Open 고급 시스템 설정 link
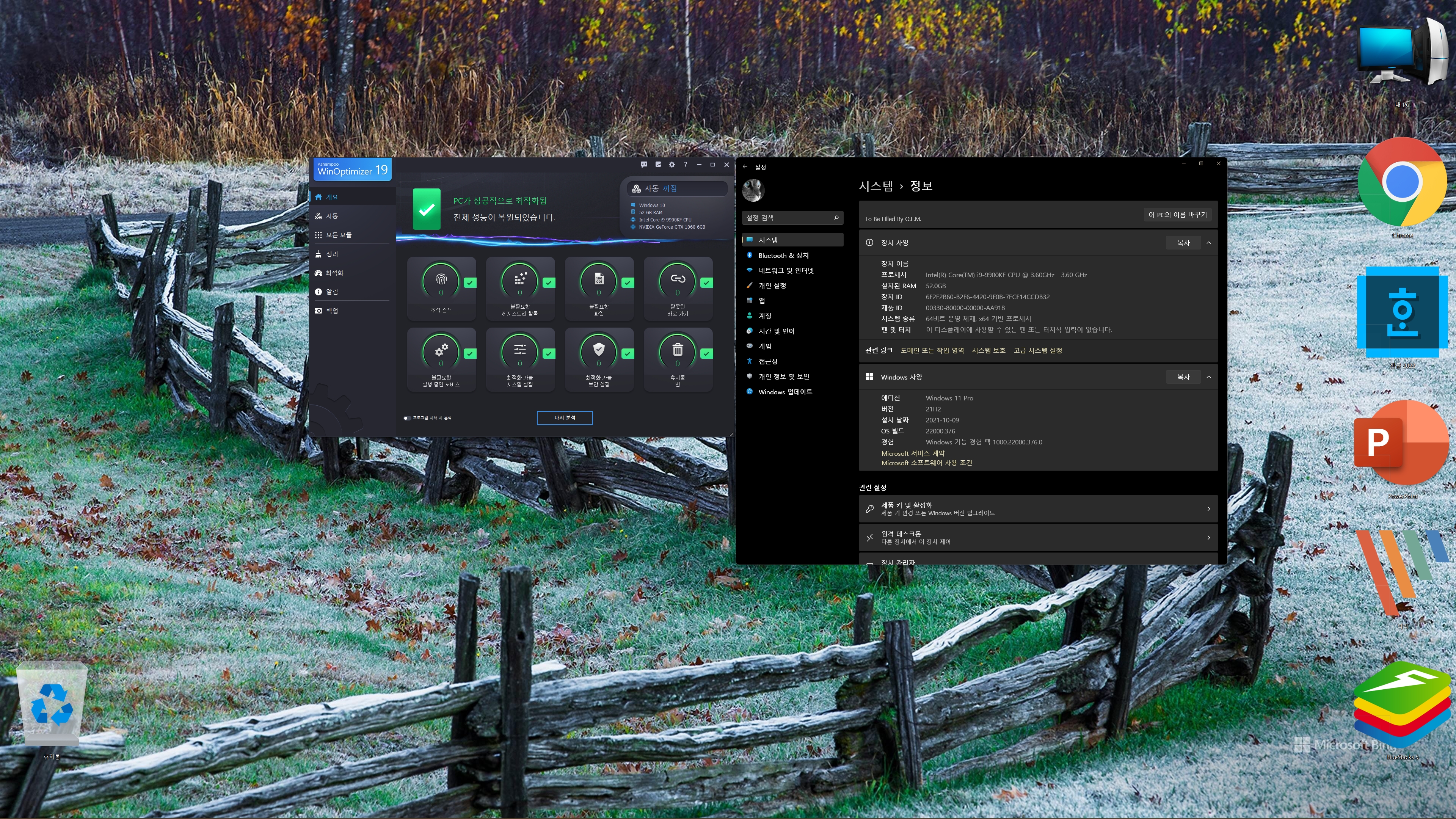This screenshot has height=819, width=1456. pyautogui.click(x=1038, y=350)
